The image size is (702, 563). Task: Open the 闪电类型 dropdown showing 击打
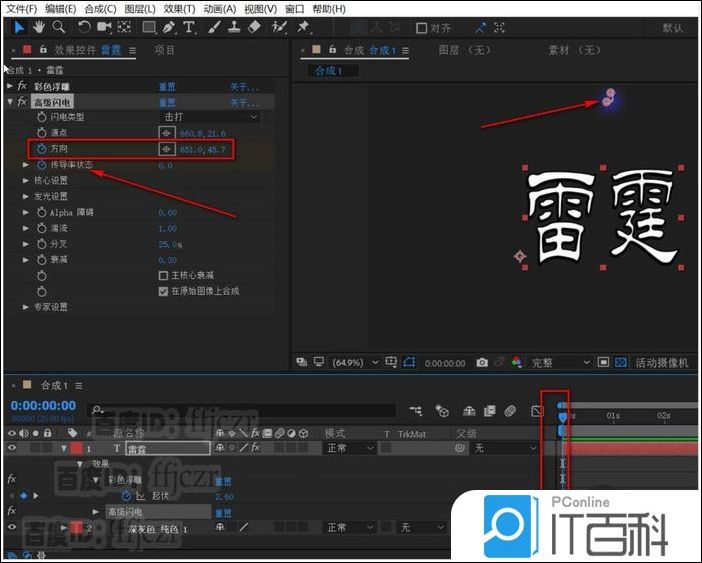(210, 117)
